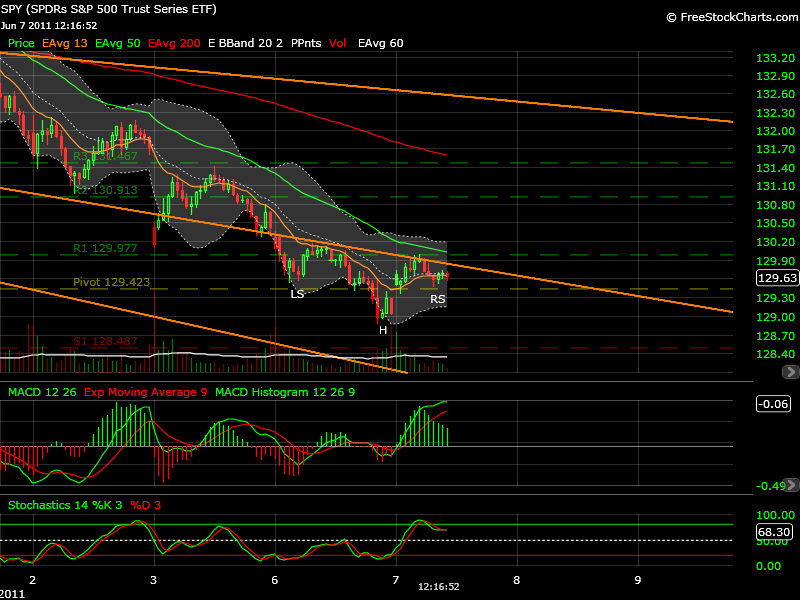Select the MACD Histogram 12 26 9 label
800x600 pixels.
284,392
